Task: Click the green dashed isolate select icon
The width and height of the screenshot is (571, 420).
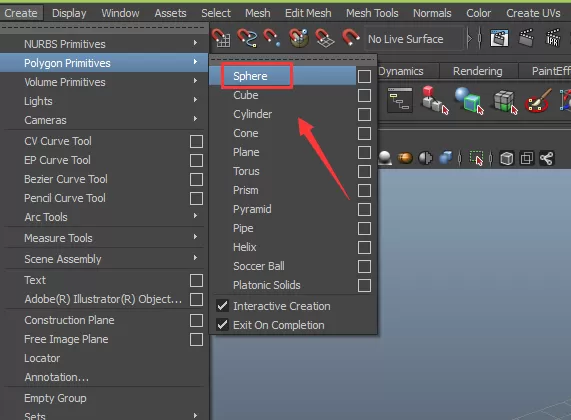Action: (x=476, y=158)
